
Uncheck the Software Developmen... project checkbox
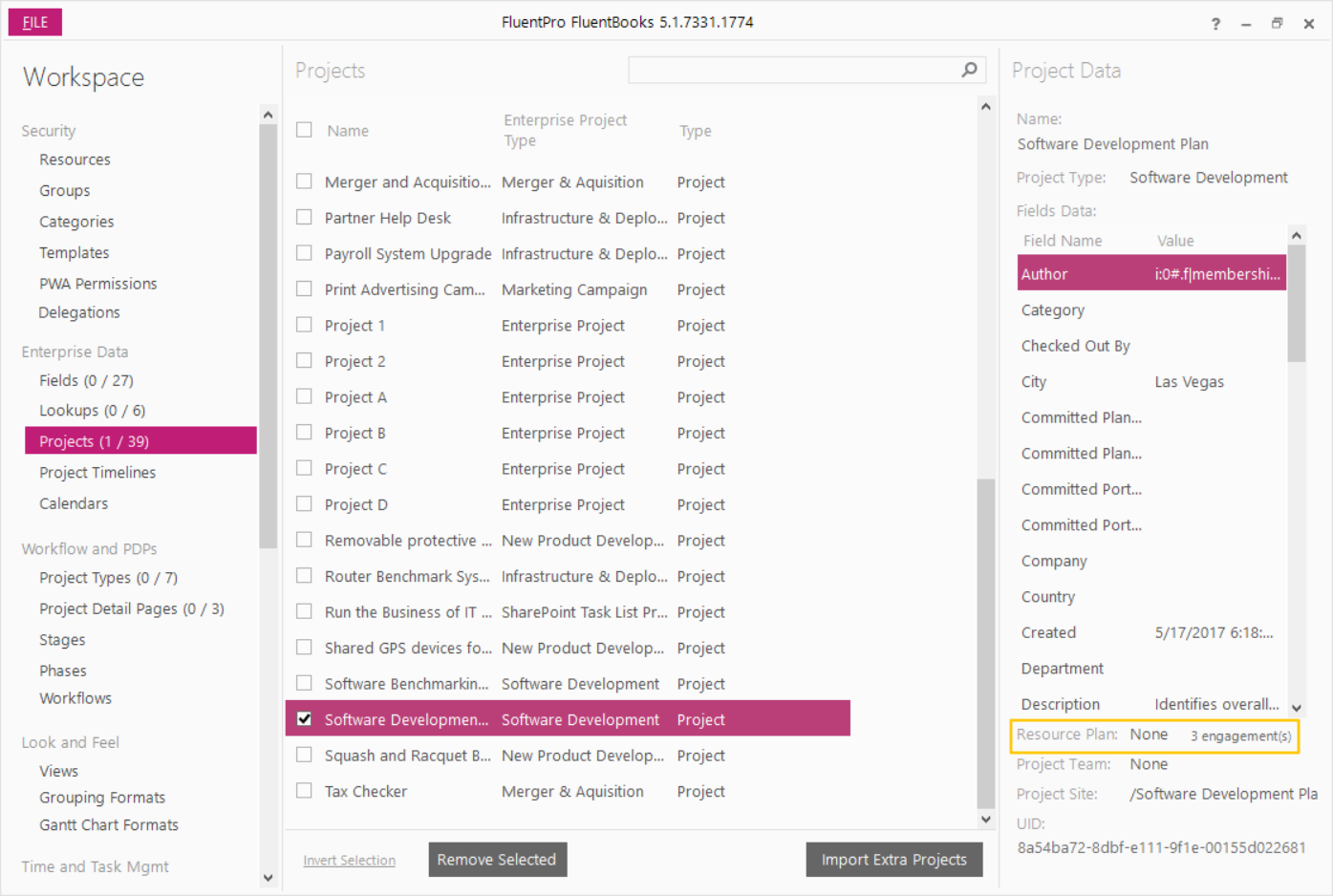click(x=304, y=719)
